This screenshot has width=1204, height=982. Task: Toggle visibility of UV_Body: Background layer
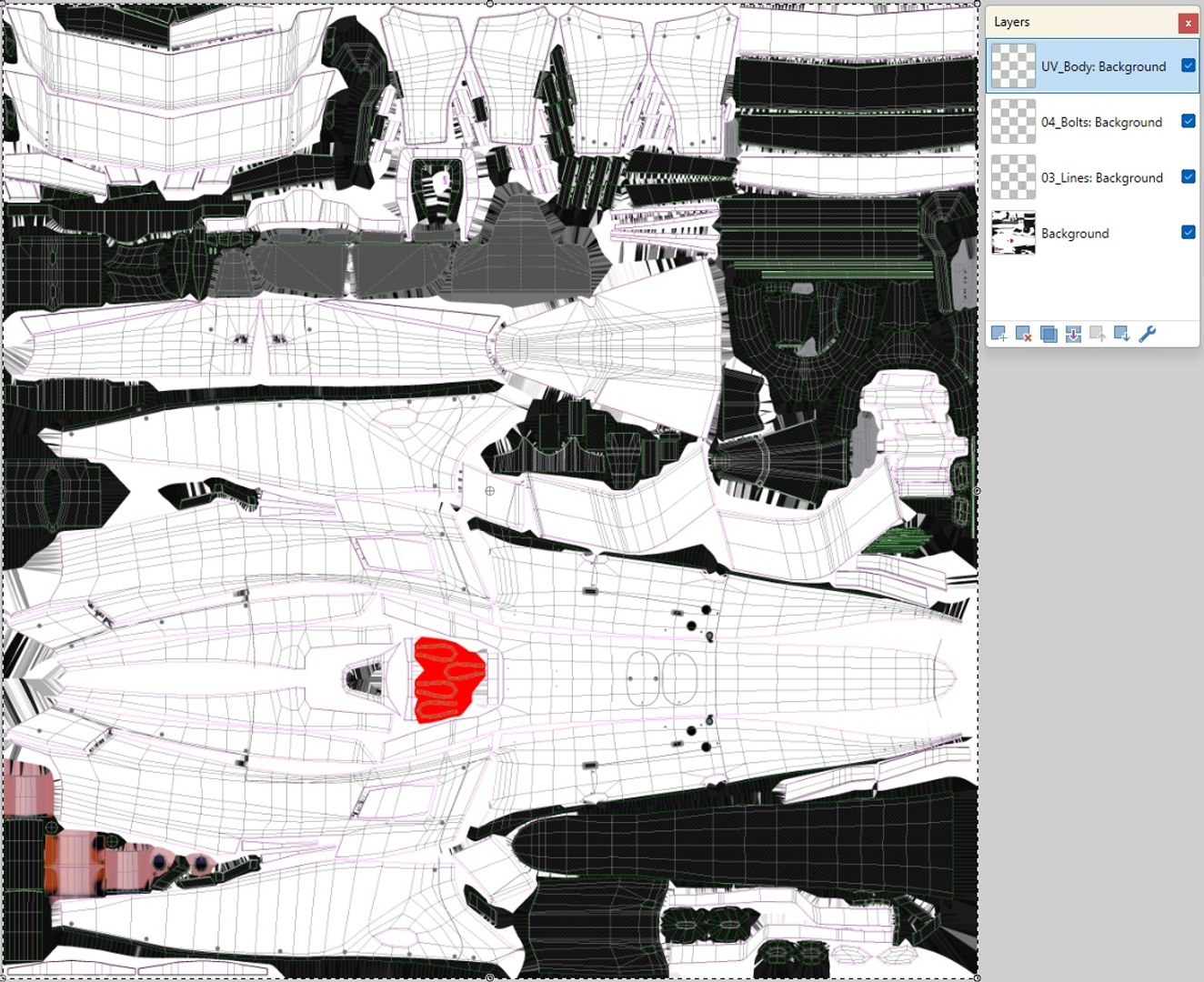point(1188,65)
